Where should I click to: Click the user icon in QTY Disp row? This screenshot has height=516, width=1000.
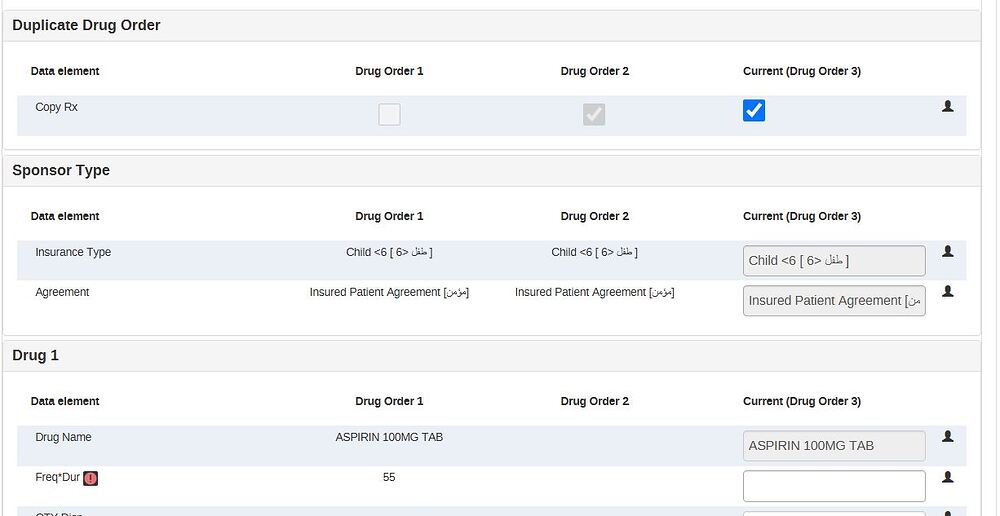click(x=948, y=513)
